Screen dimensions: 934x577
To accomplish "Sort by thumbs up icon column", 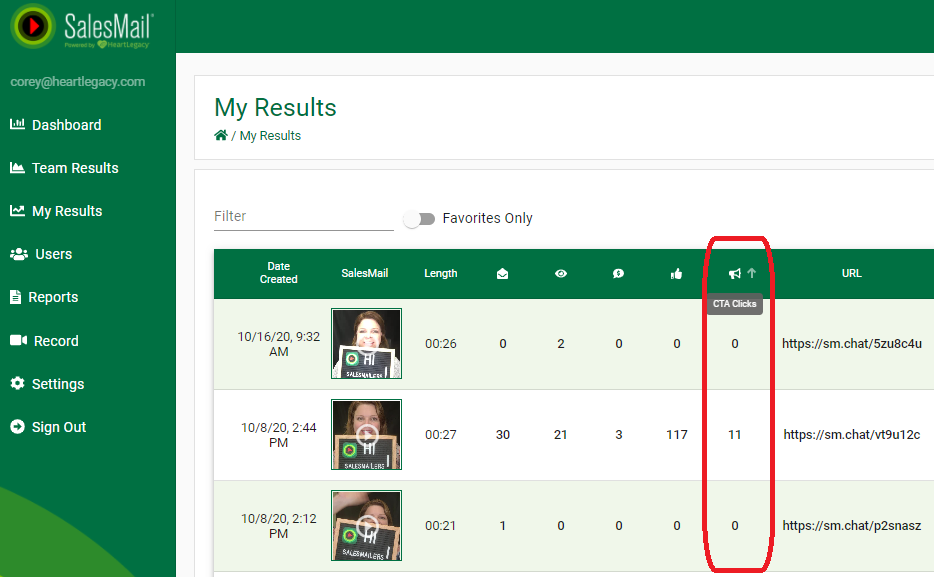I will [676, 274].
